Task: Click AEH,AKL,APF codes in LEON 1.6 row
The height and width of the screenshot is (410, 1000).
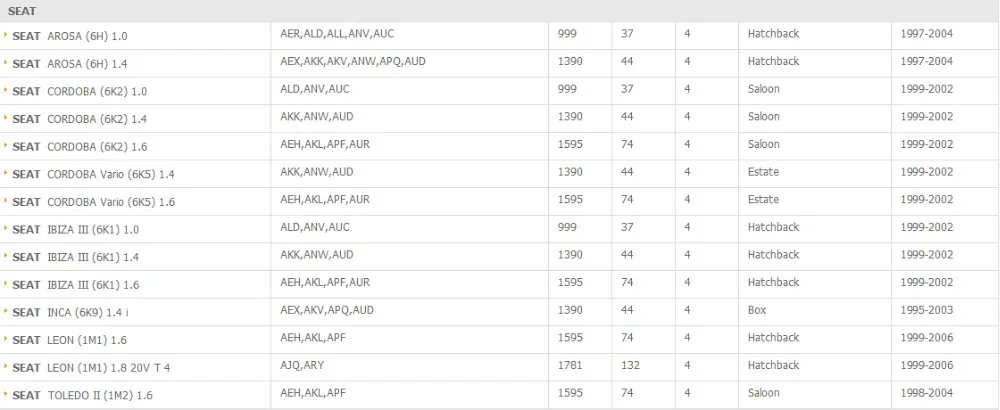Action: (313, 337)
